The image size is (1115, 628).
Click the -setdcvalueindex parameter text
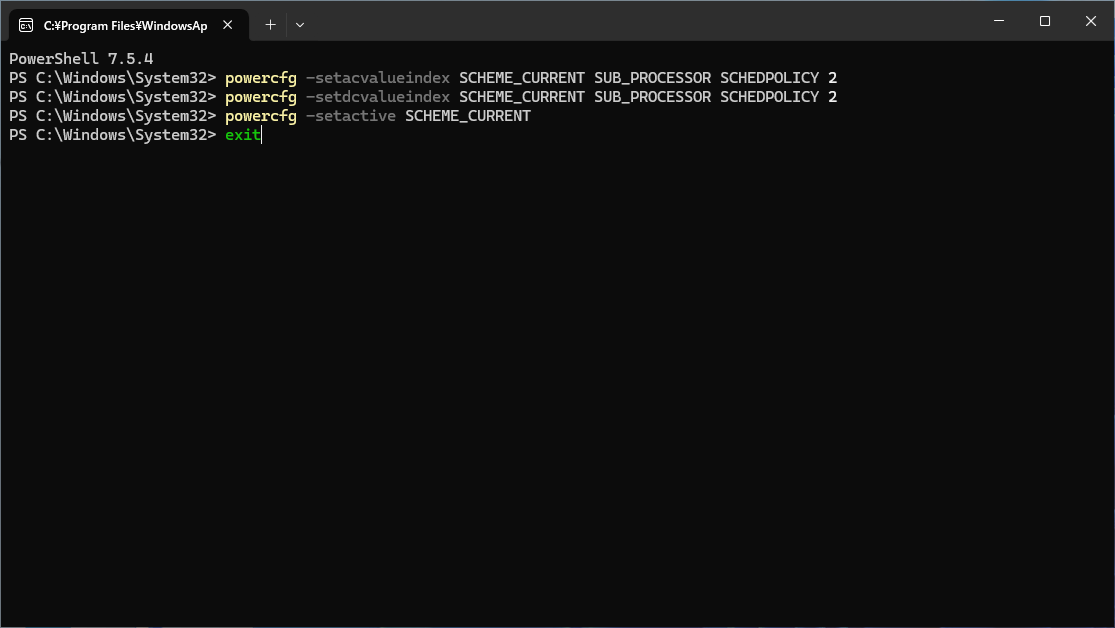click(x=378, y=97)
